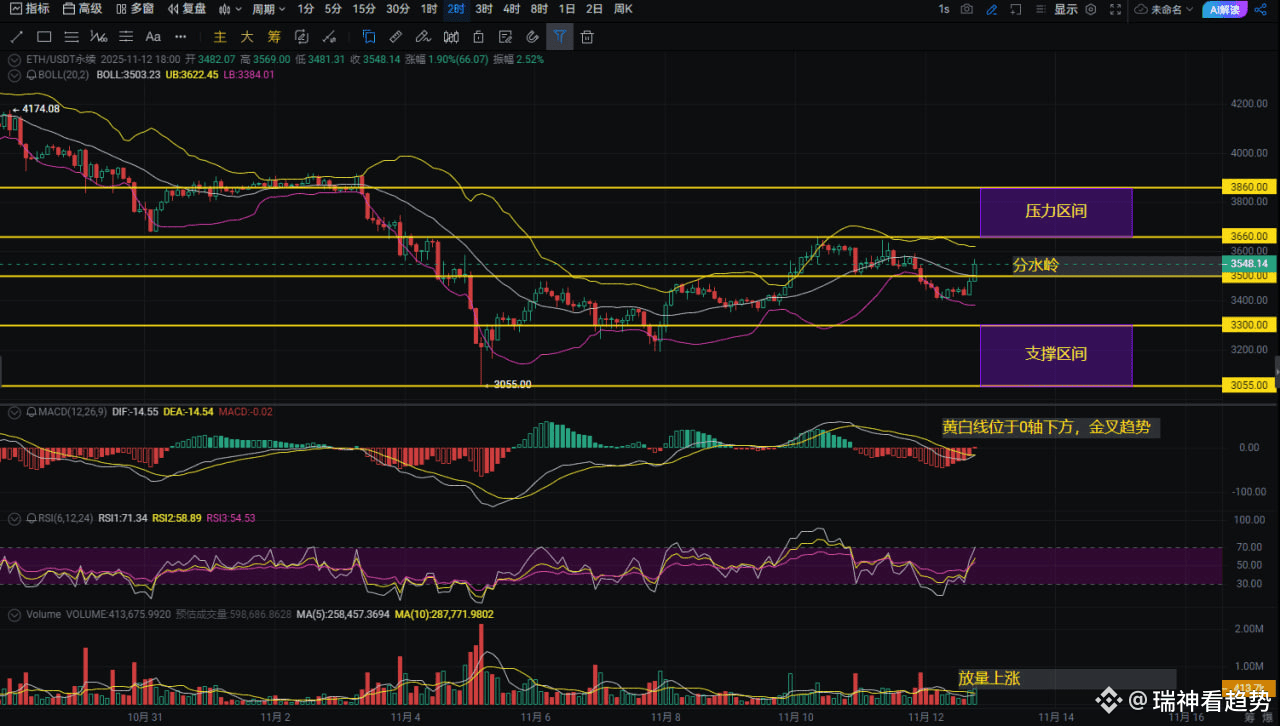
Task: Switch to the 15分 timeframe
Action: coord(364,9)
